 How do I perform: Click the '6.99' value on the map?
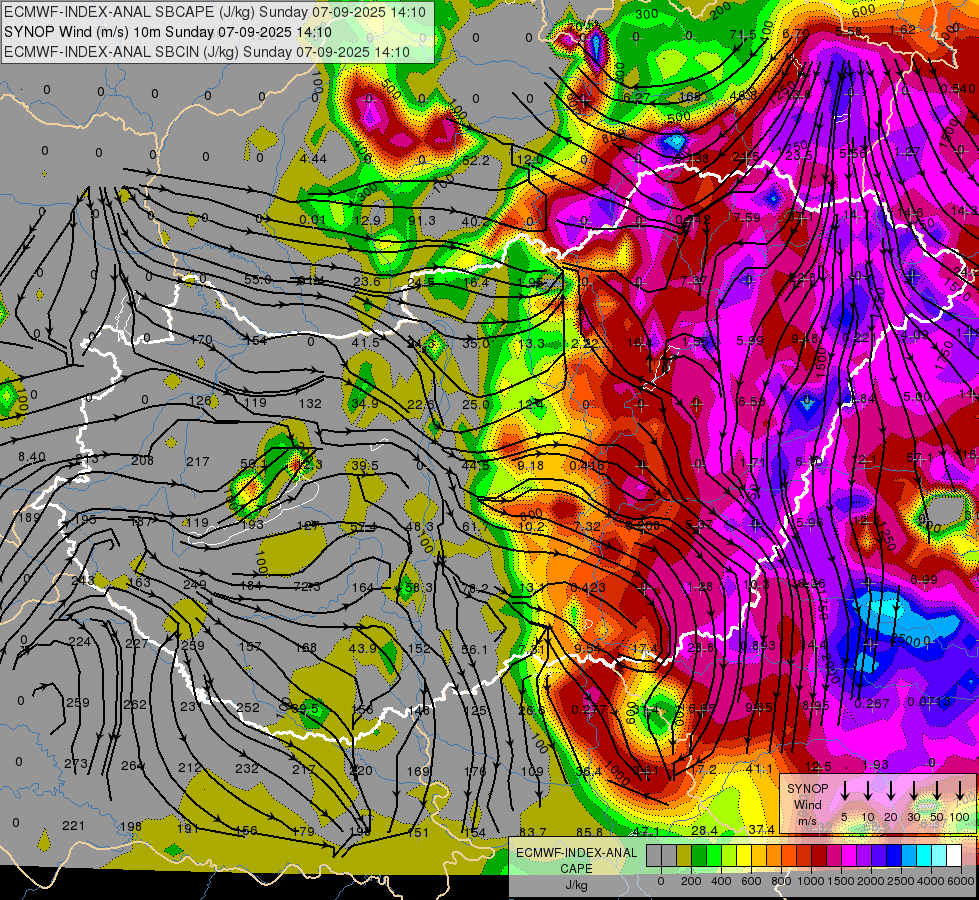point(924,580)
